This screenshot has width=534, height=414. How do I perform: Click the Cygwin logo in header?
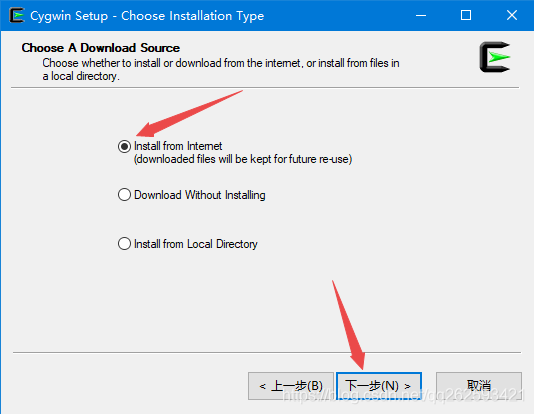pos(494,57)
